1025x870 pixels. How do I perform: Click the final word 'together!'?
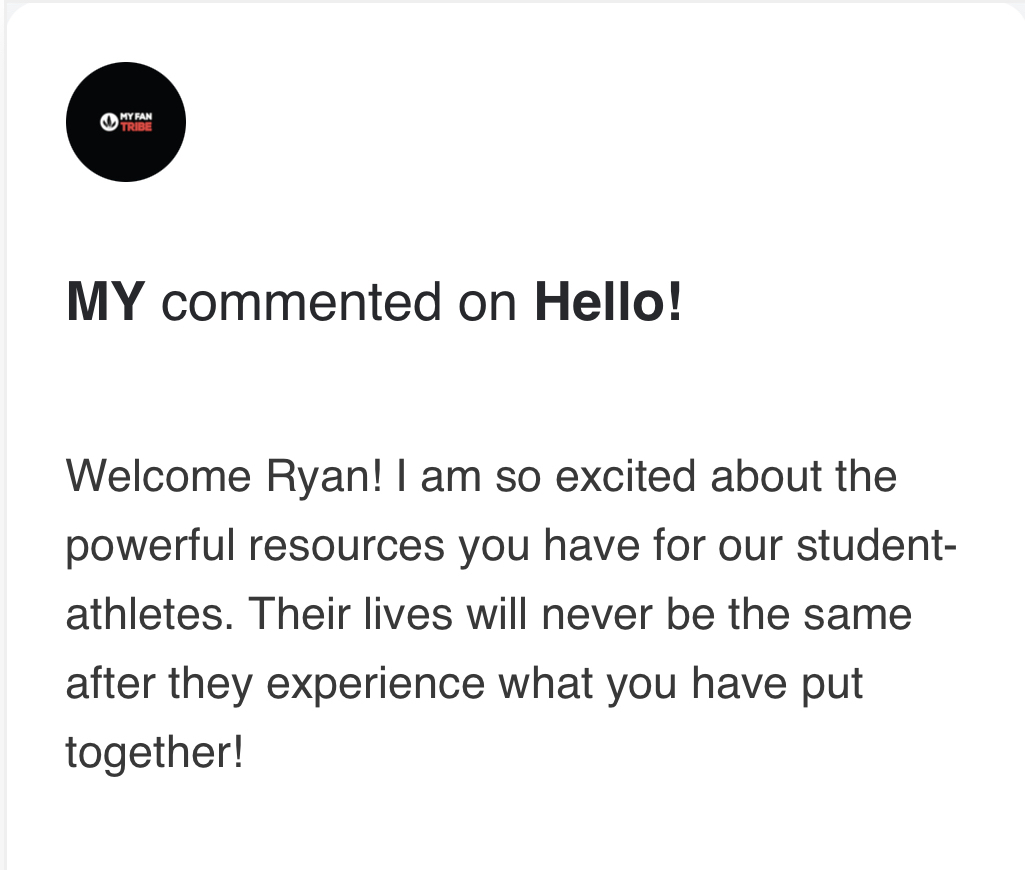[x=155, y=753]
